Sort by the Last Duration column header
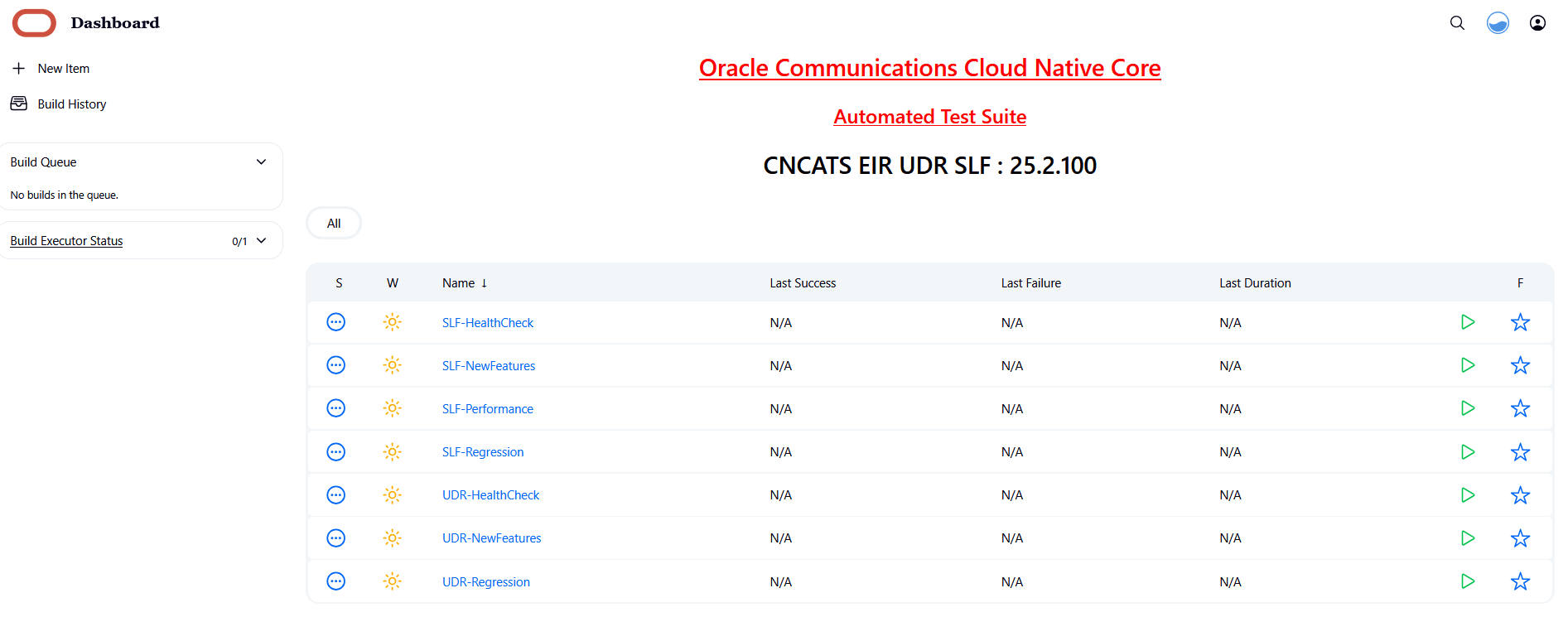Screen dimensions: 1568x617 pos(1255,283)
